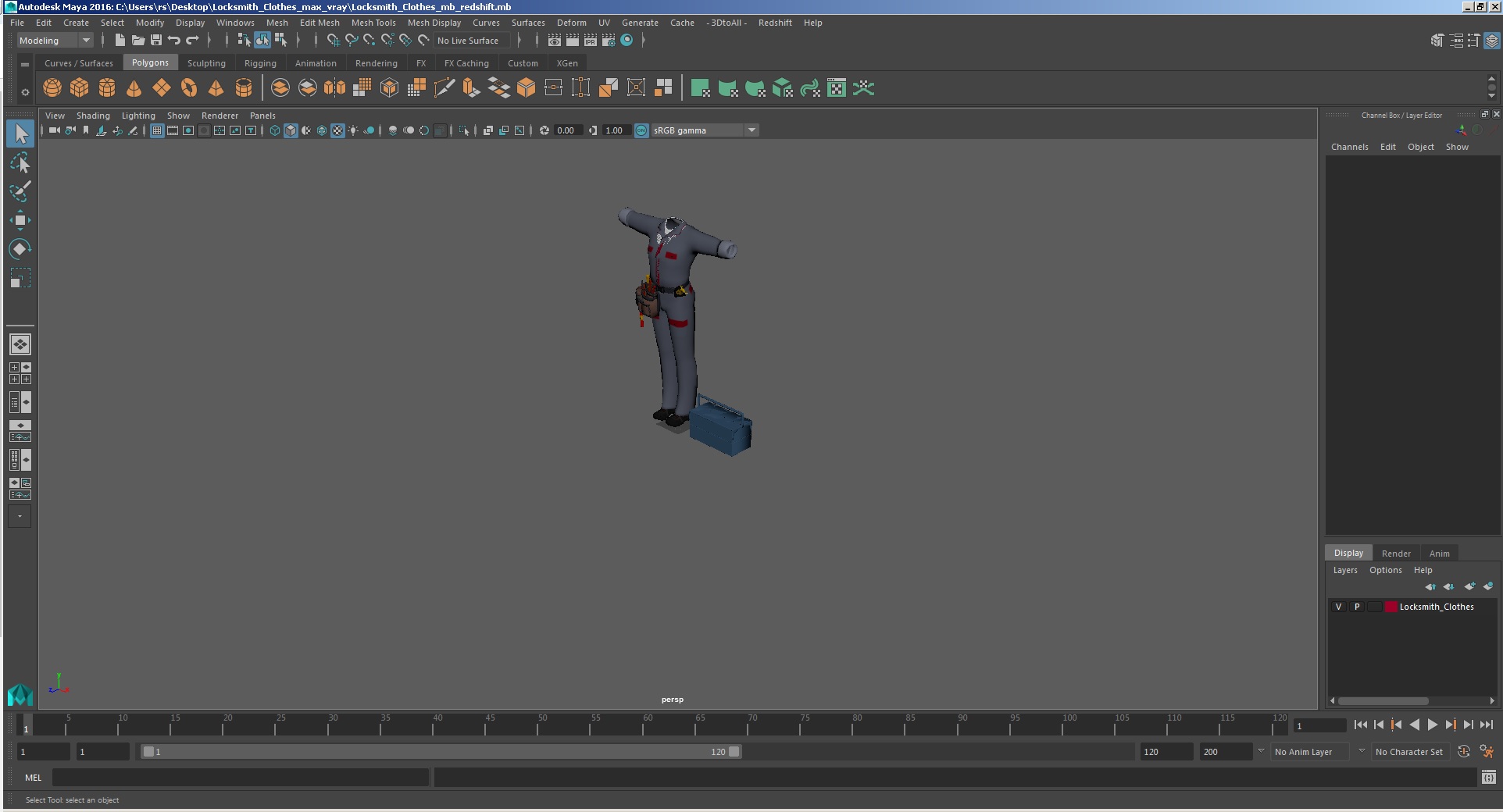Click the gamma value field 1.00
Screen dimensions: 1503x812
(x=616, y=130)
